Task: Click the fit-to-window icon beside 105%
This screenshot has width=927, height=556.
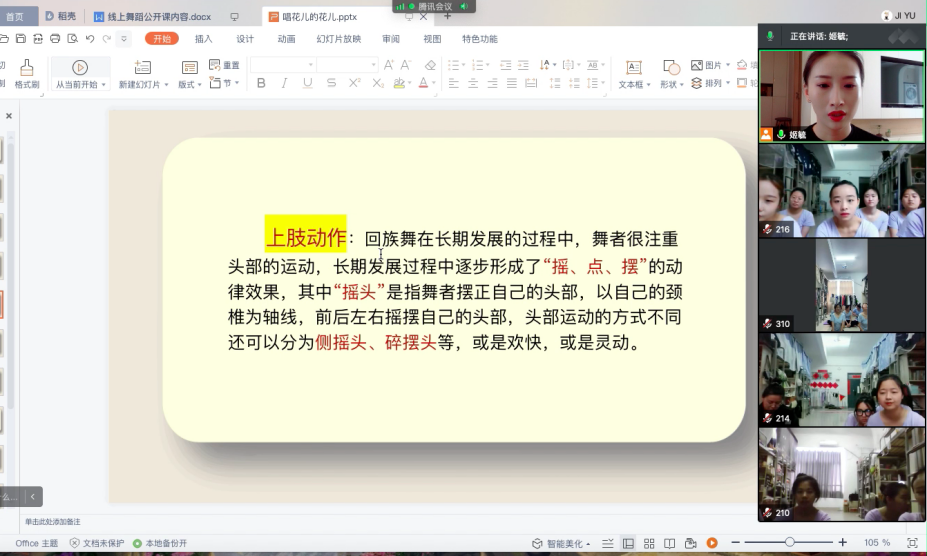Action: 911,543
